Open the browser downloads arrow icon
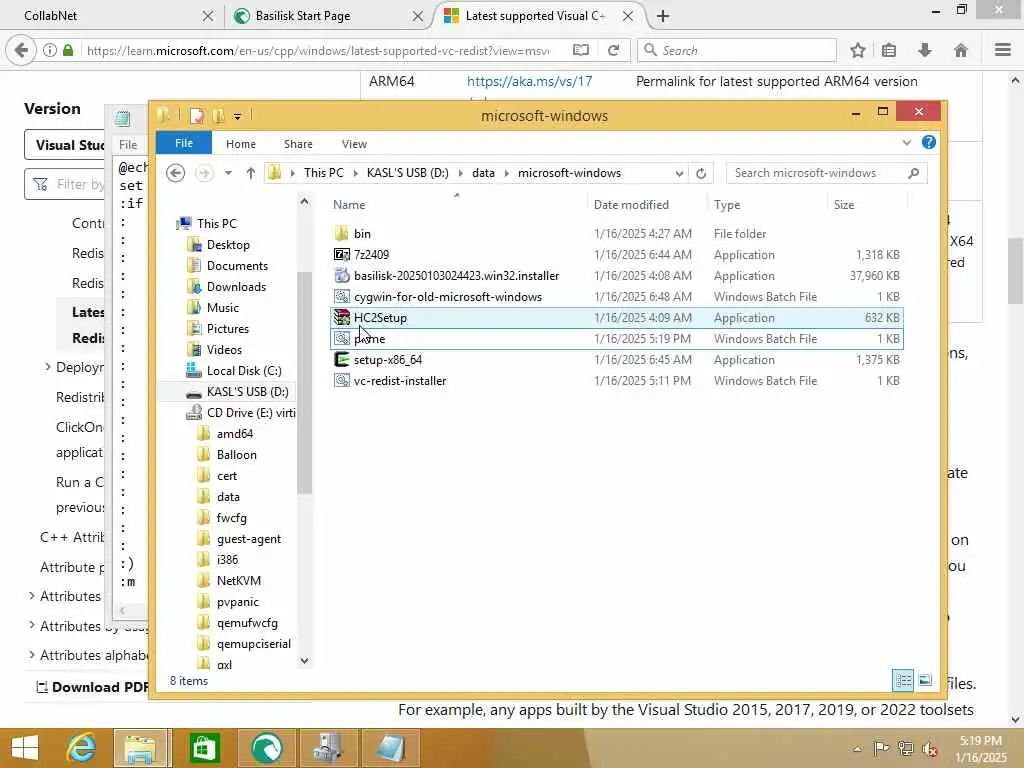Viewport: 1024px width, 768px height. click(x=925, y=50)
